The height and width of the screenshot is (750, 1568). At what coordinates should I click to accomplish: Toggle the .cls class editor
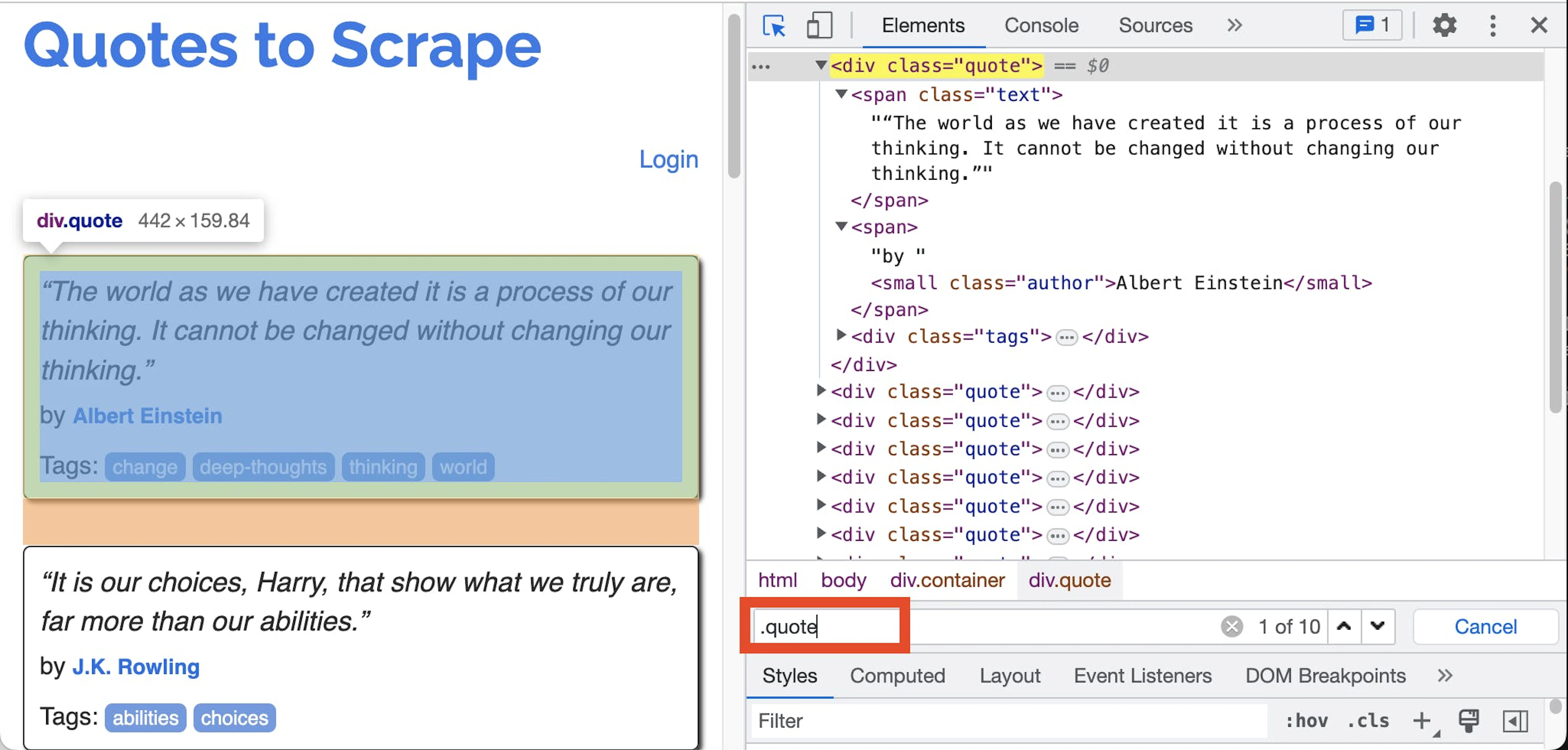coord(1368,721)
